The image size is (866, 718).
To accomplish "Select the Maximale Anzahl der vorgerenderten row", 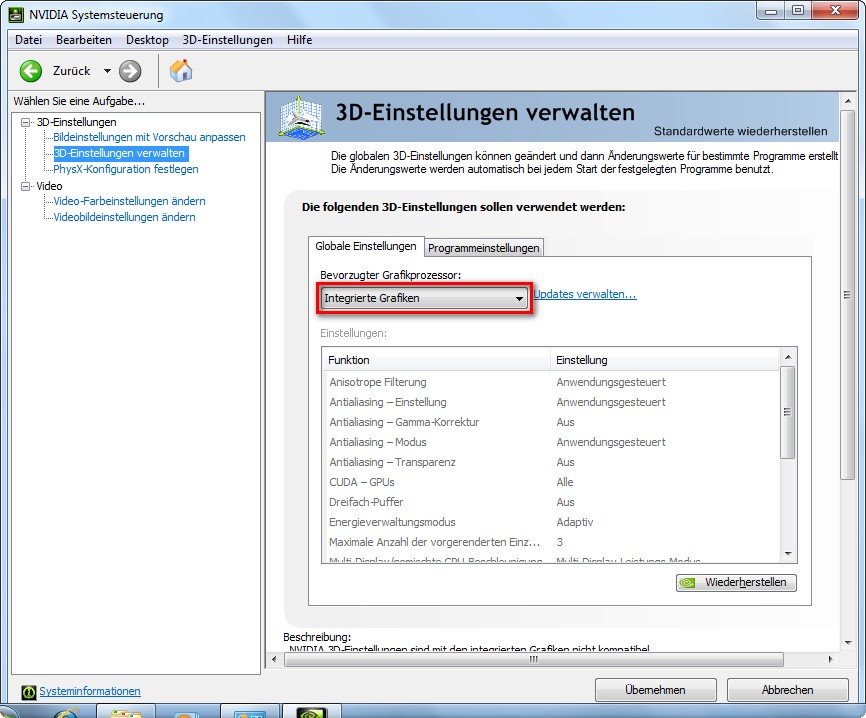I will [551, 542].
